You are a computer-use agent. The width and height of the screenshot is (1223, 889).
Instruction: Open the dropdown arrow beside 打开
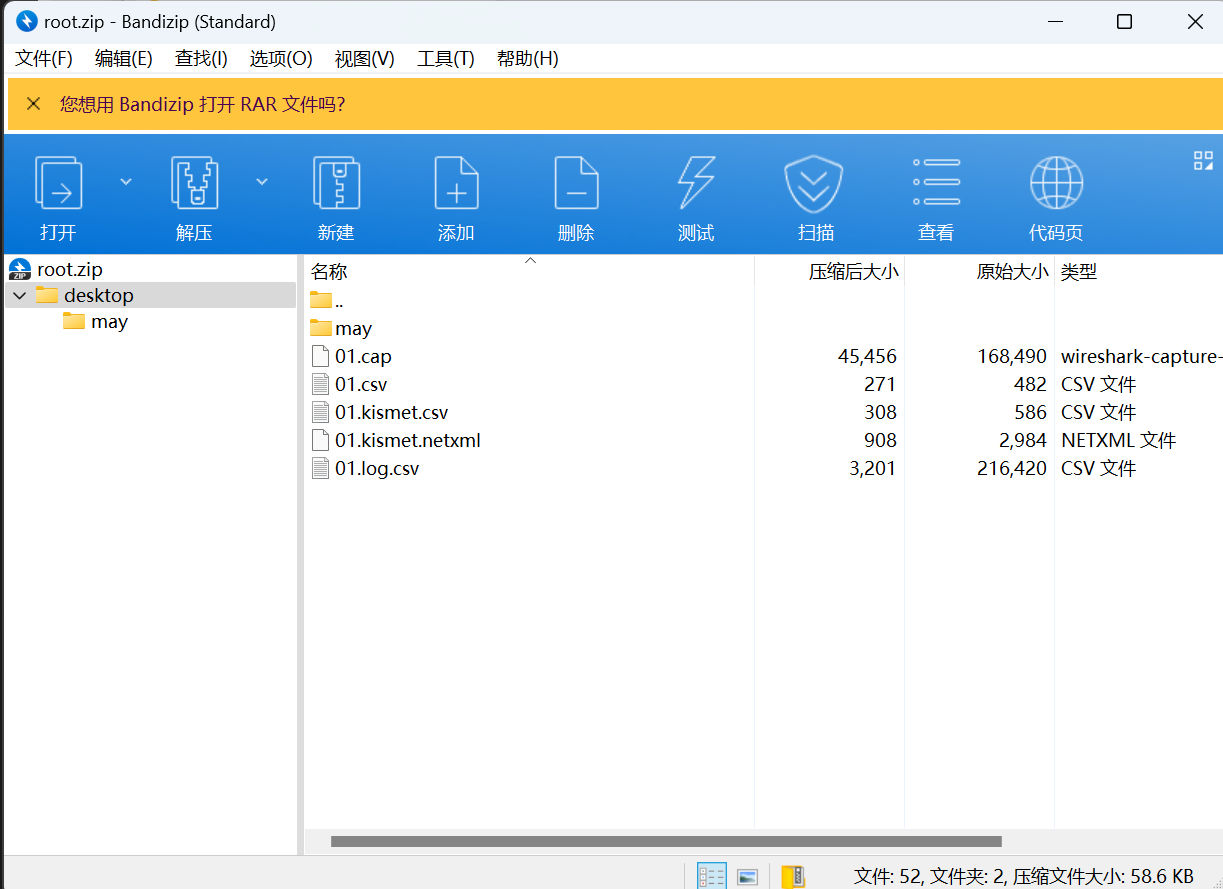(126, 181)
